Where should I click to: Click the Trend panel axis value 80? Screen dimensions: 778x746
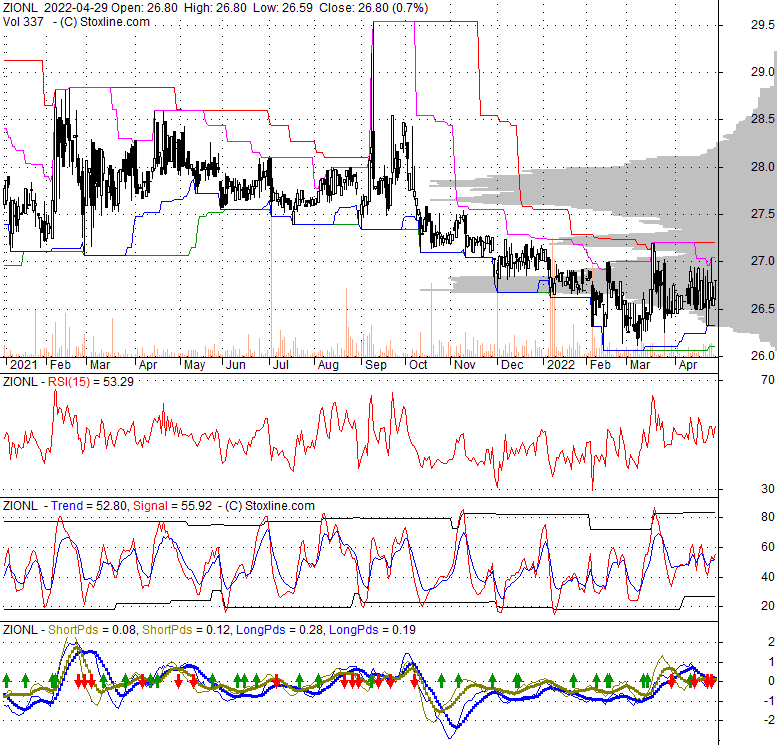(768, 517)
